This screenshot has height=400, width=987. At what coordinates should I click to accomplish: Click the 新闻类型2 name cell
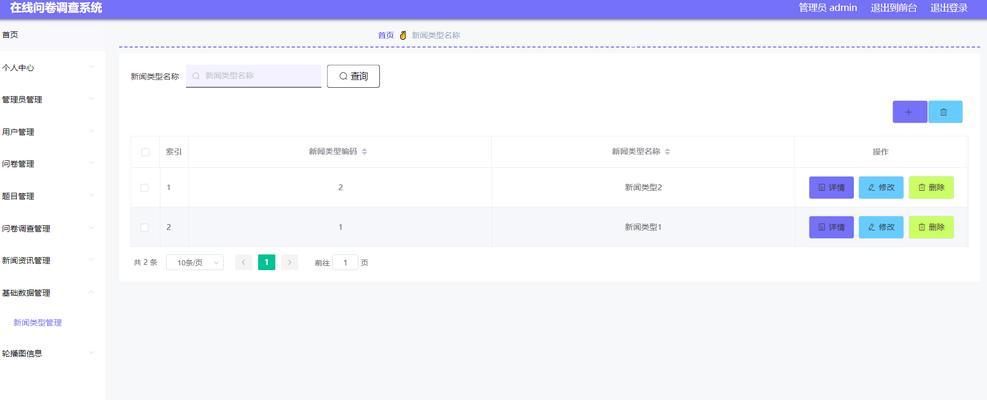click(643, 188)
